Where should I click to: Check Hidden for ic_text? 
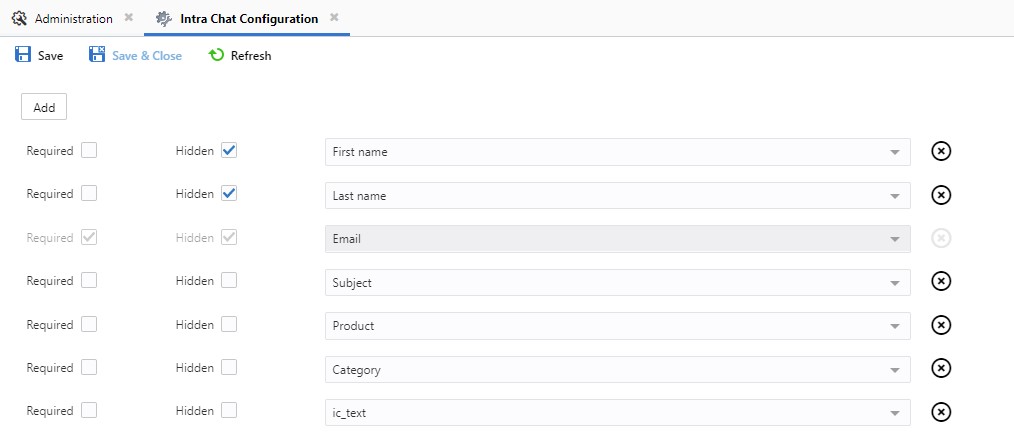229,410
